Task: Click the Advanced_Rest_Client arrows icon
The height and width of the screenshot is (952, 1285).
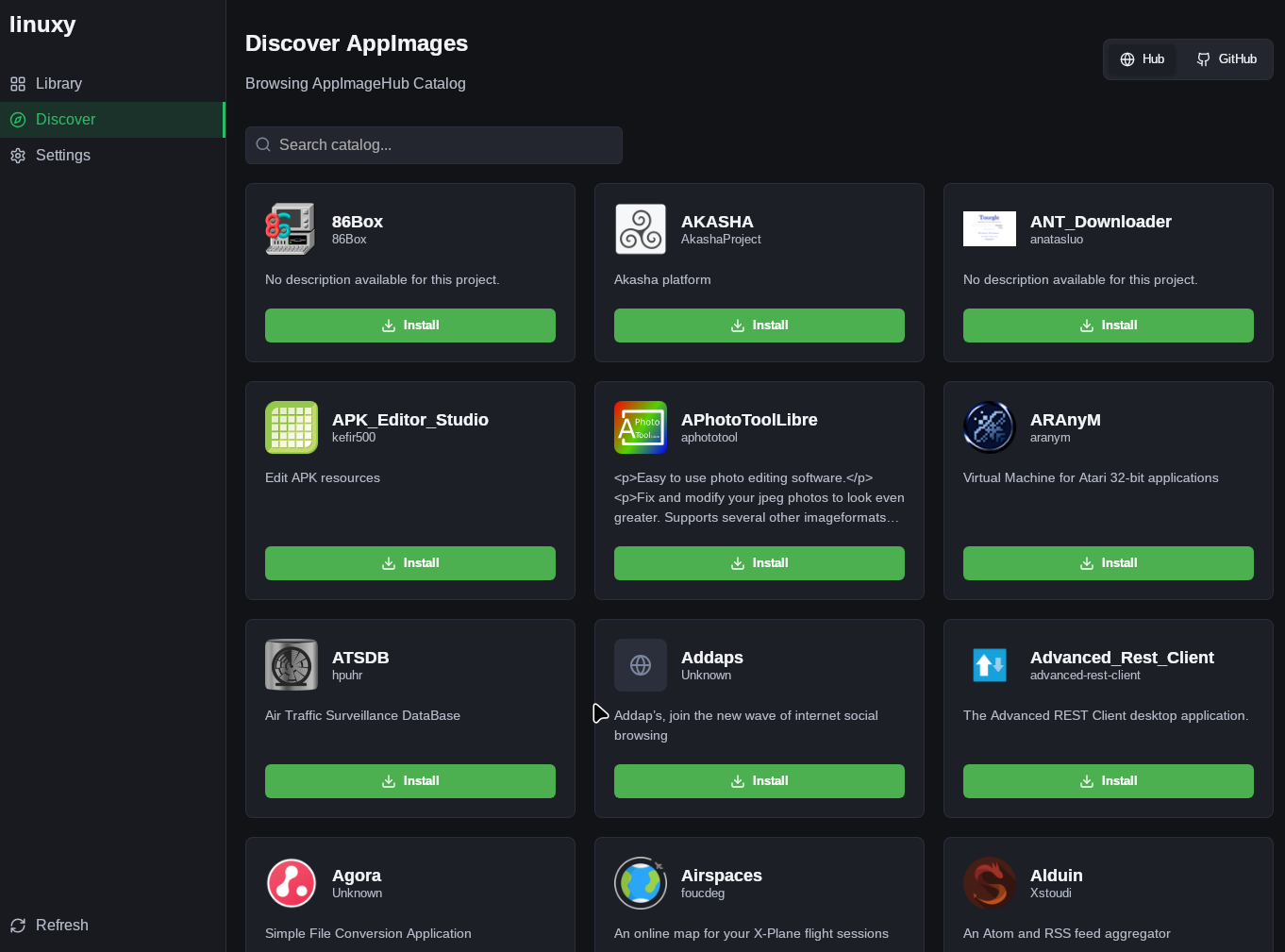Action: pos(990,665)
